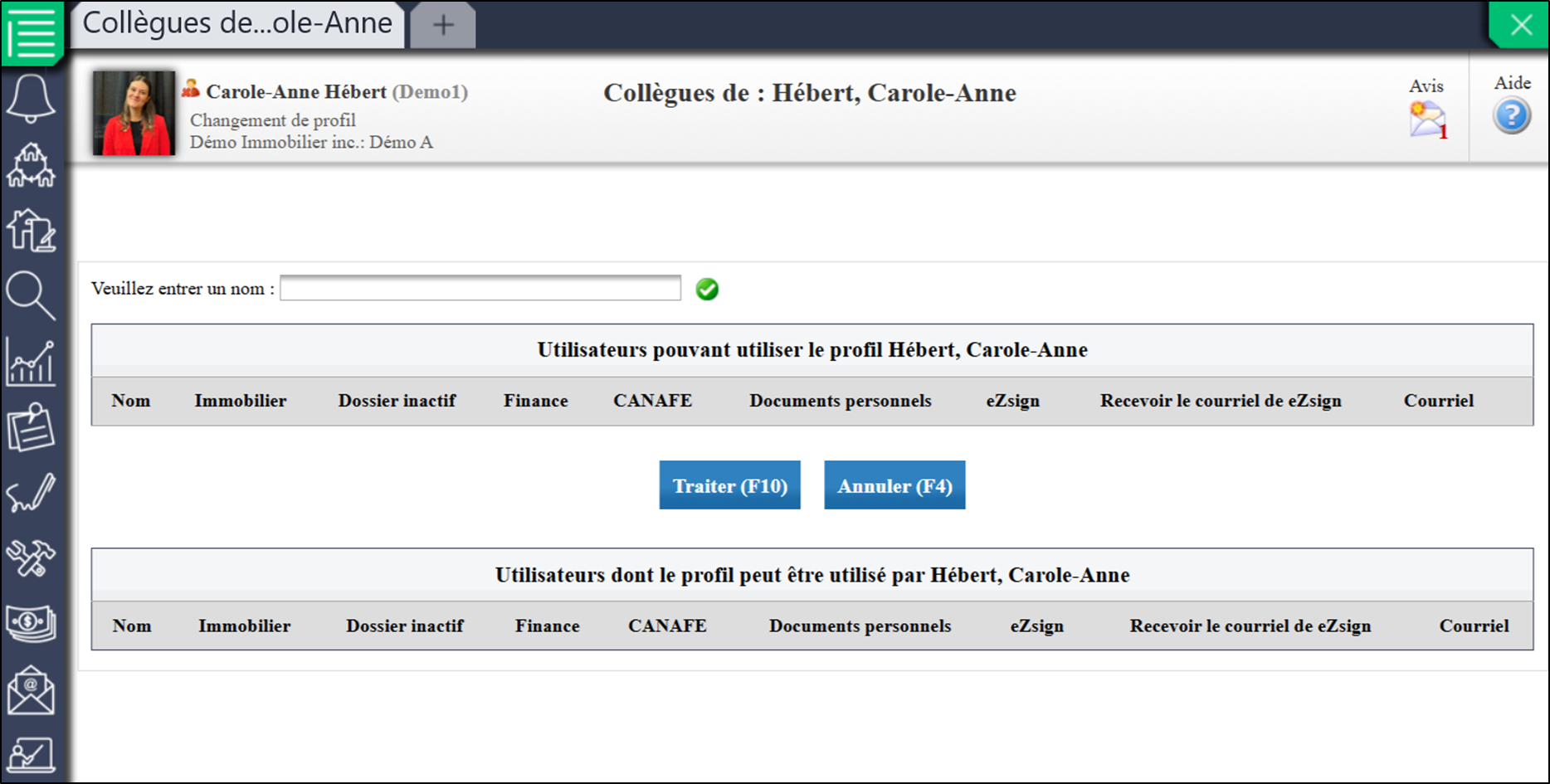Open the statistics chart sidebar icon

click(x=32, y=363)
